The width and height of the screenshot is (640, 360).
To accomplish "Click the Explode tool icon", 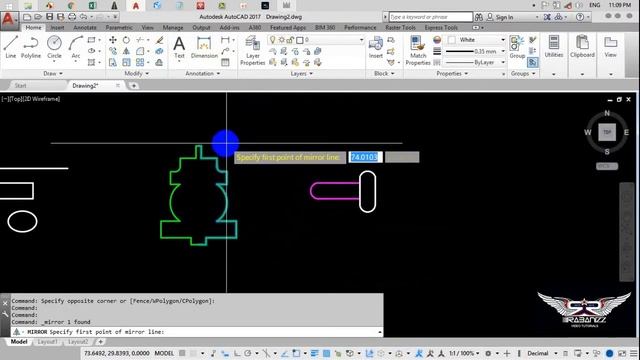I will 160,51.
